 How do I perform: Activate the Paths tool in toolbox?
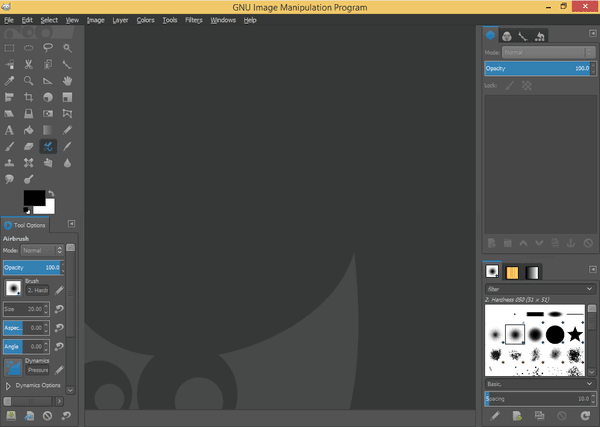point(67,64)
